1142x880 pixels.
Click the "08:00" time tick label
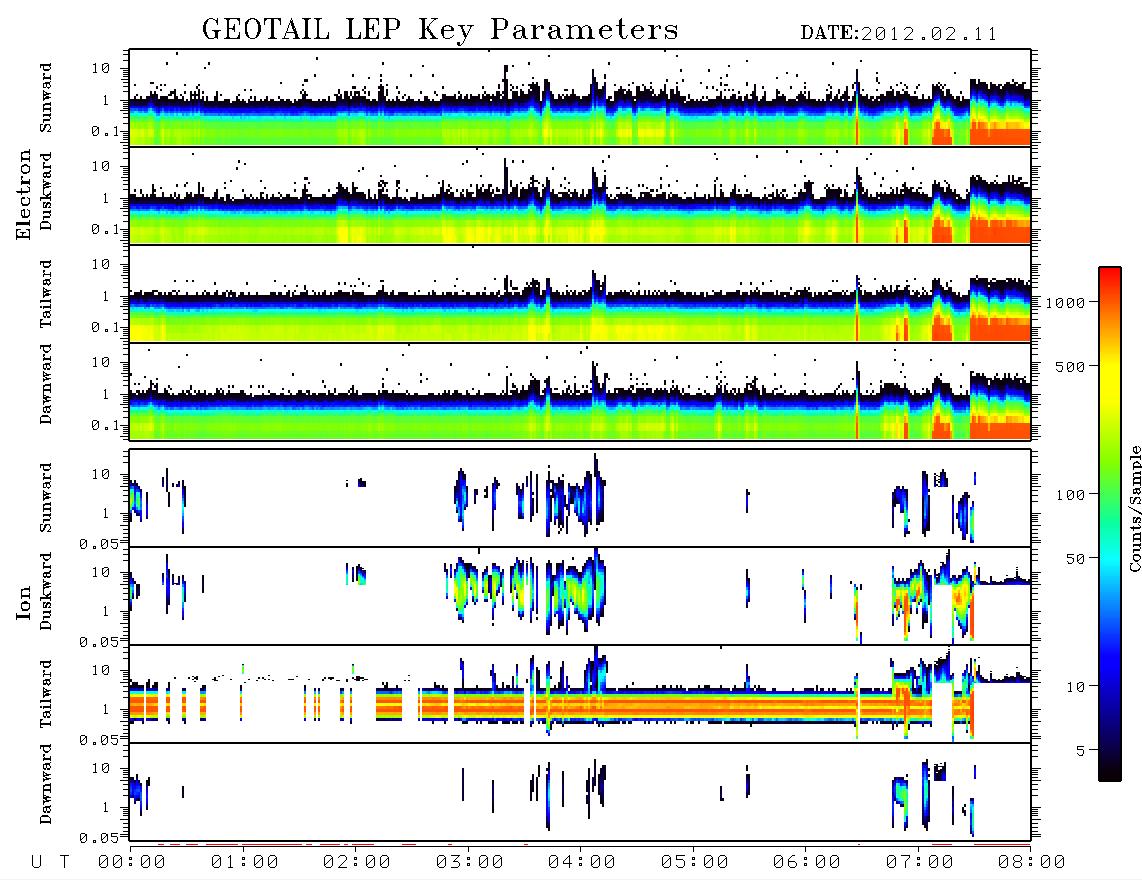(x=1031, y=862)
